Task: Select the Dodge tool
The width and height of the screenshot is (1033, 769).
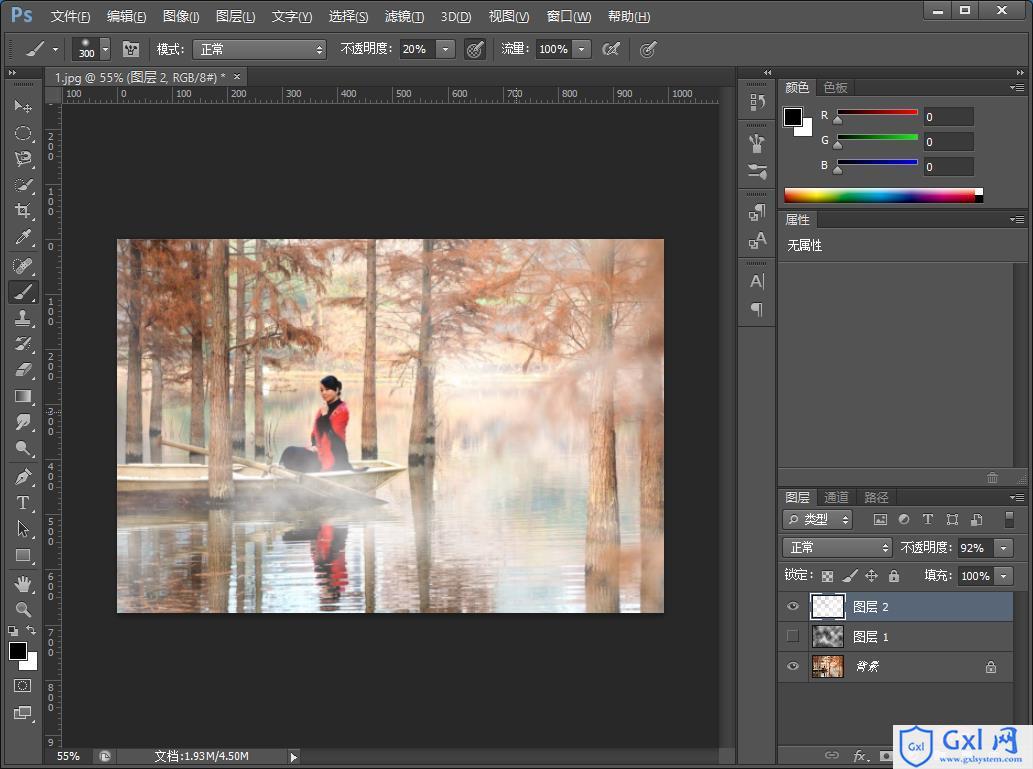Action: [23, 448]
